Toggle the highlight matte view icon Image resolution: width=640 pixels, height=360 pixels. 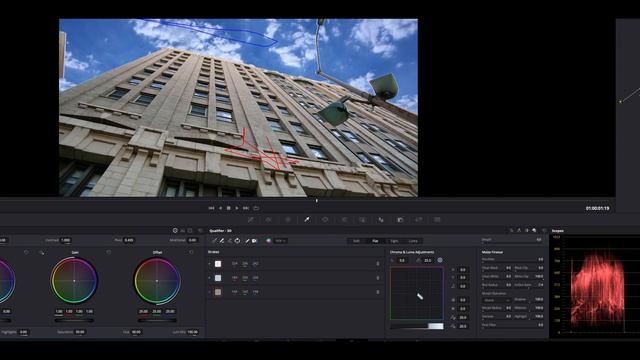pos(254,241)
